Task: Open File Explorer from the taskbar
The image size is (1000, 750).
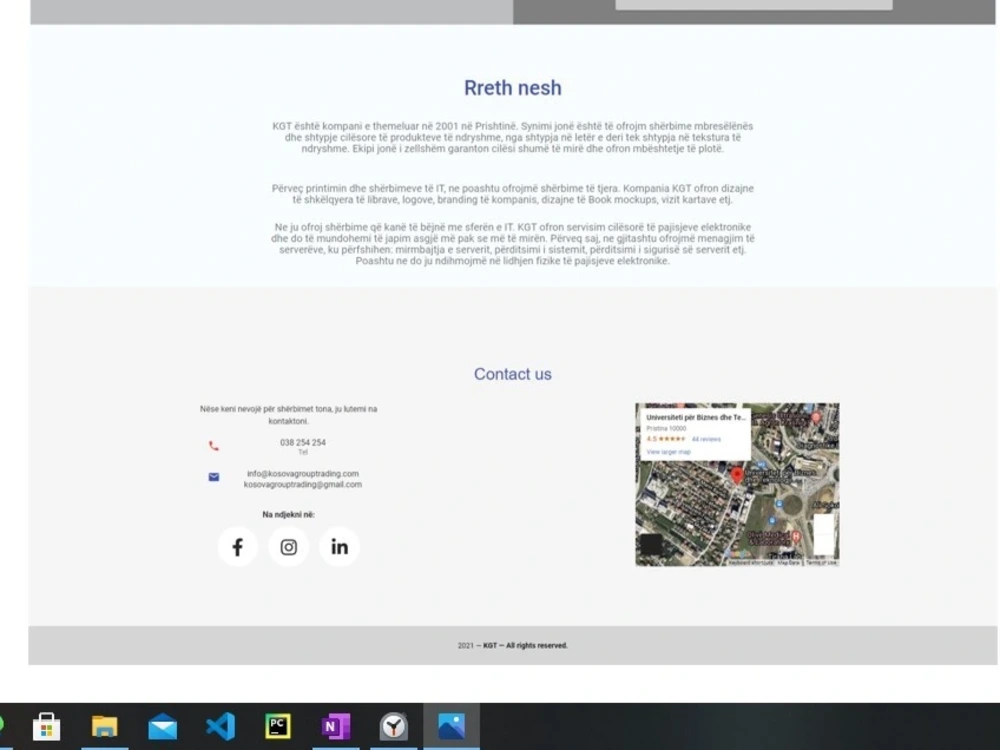Action: coord(105,726)
